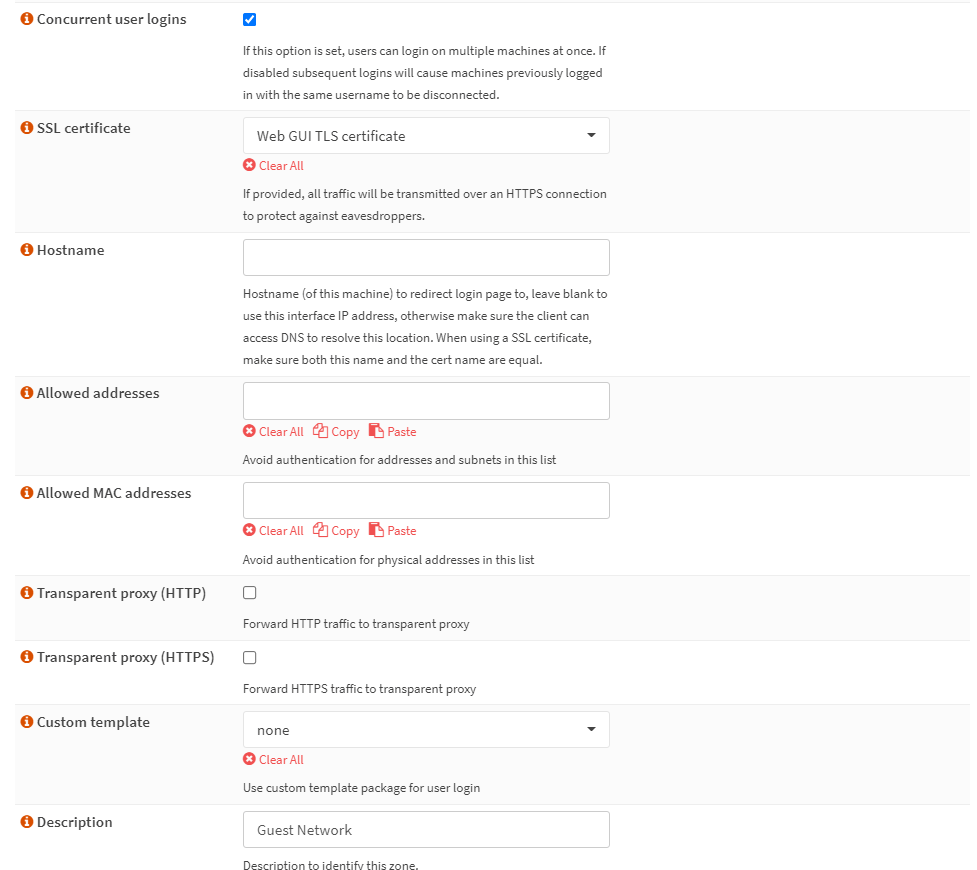Image resolution: width=977 pixels, height=870 pixels.
Task: Click info icon next to Description label
Action: pos(27,822)
